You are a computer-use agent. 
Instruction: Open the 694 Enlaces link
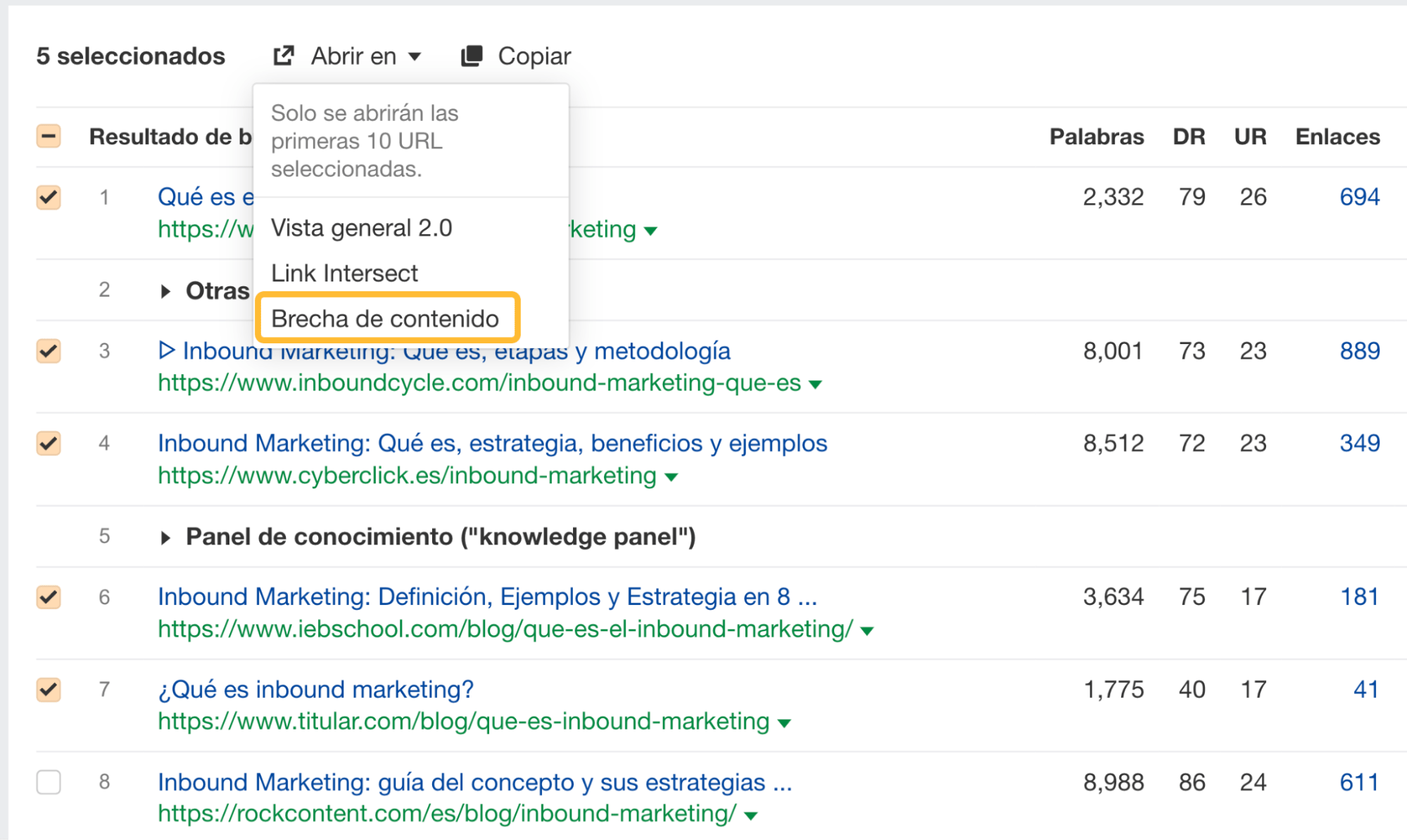click(x=1360, y=197)
